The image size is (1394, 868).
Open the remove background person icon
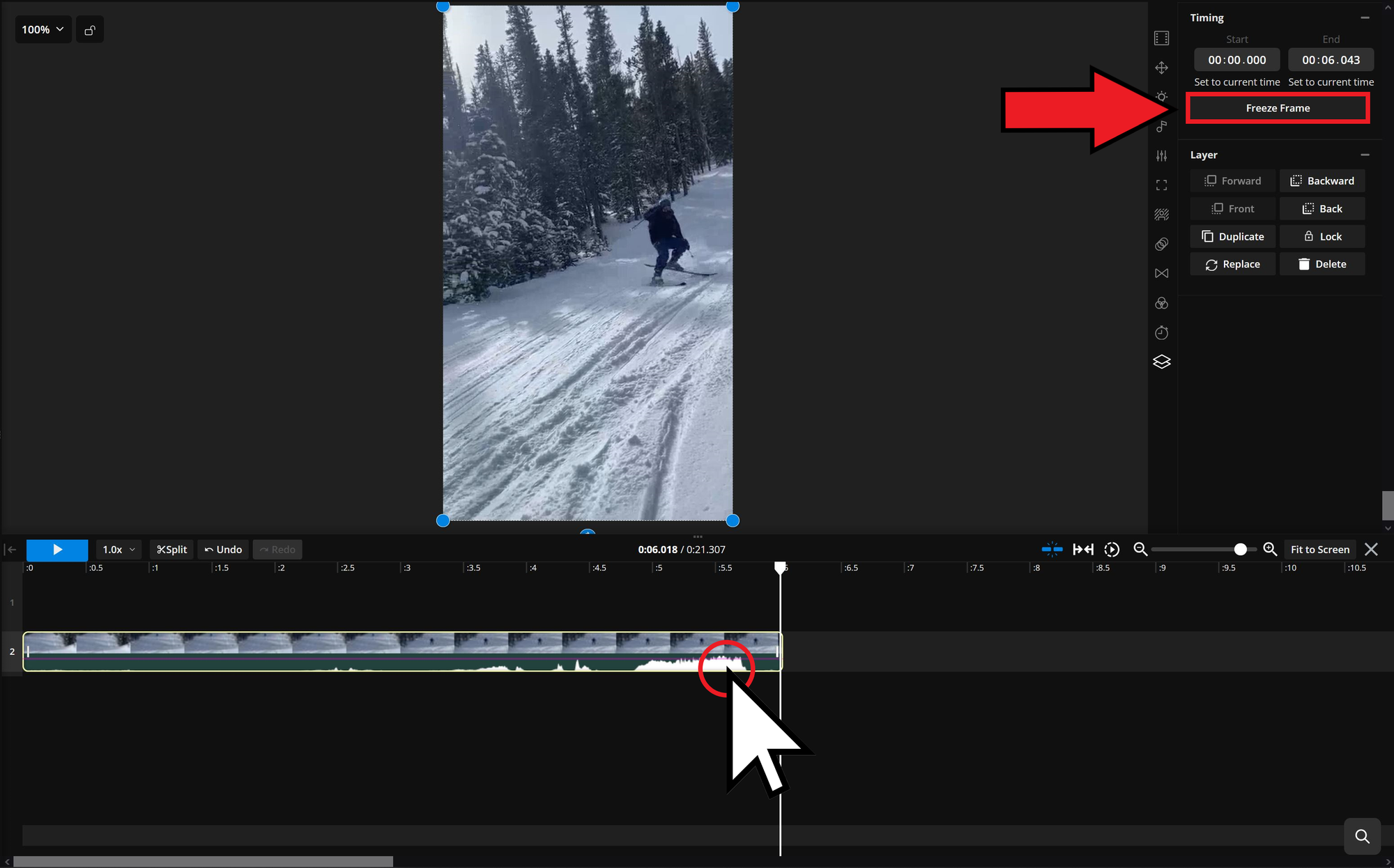[1161, 215]
